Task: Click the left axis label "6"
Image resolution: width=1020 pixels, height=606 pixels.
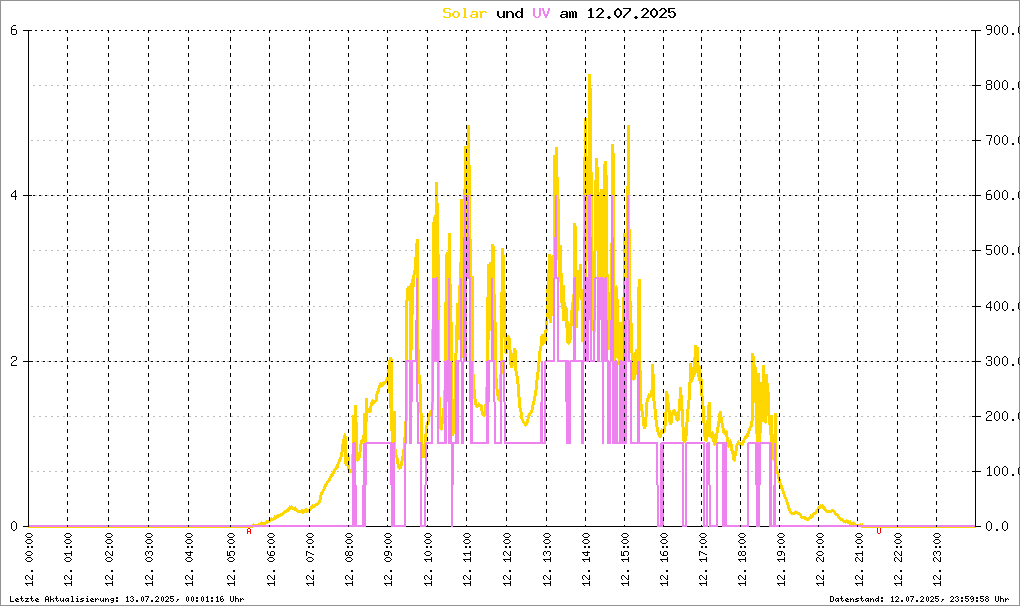Action: [14, 30]
